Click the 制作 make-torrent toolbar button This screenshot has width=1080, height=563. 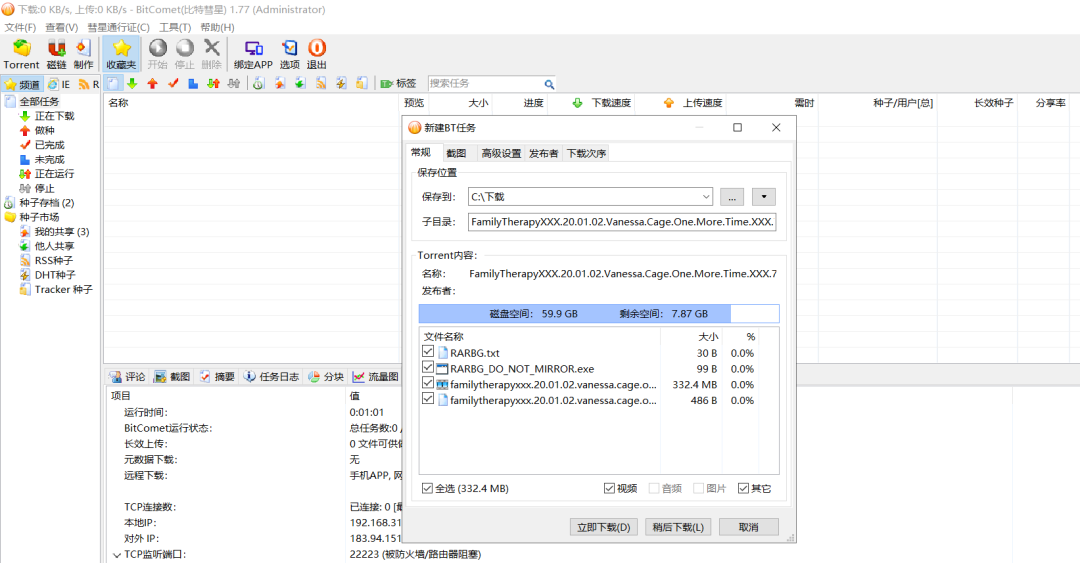(83, 54)
